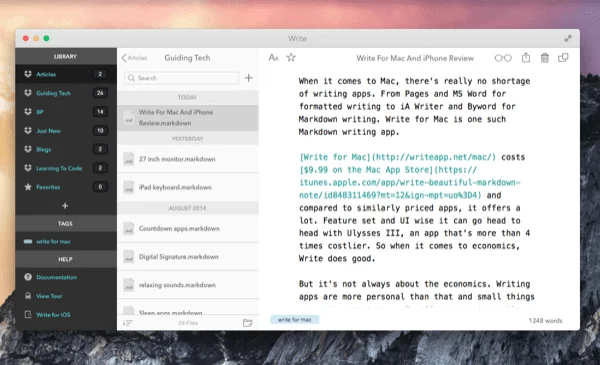Delete the note with trash icon
The width and height of the screenshot is (600, 365).
[x=545, y=58]
